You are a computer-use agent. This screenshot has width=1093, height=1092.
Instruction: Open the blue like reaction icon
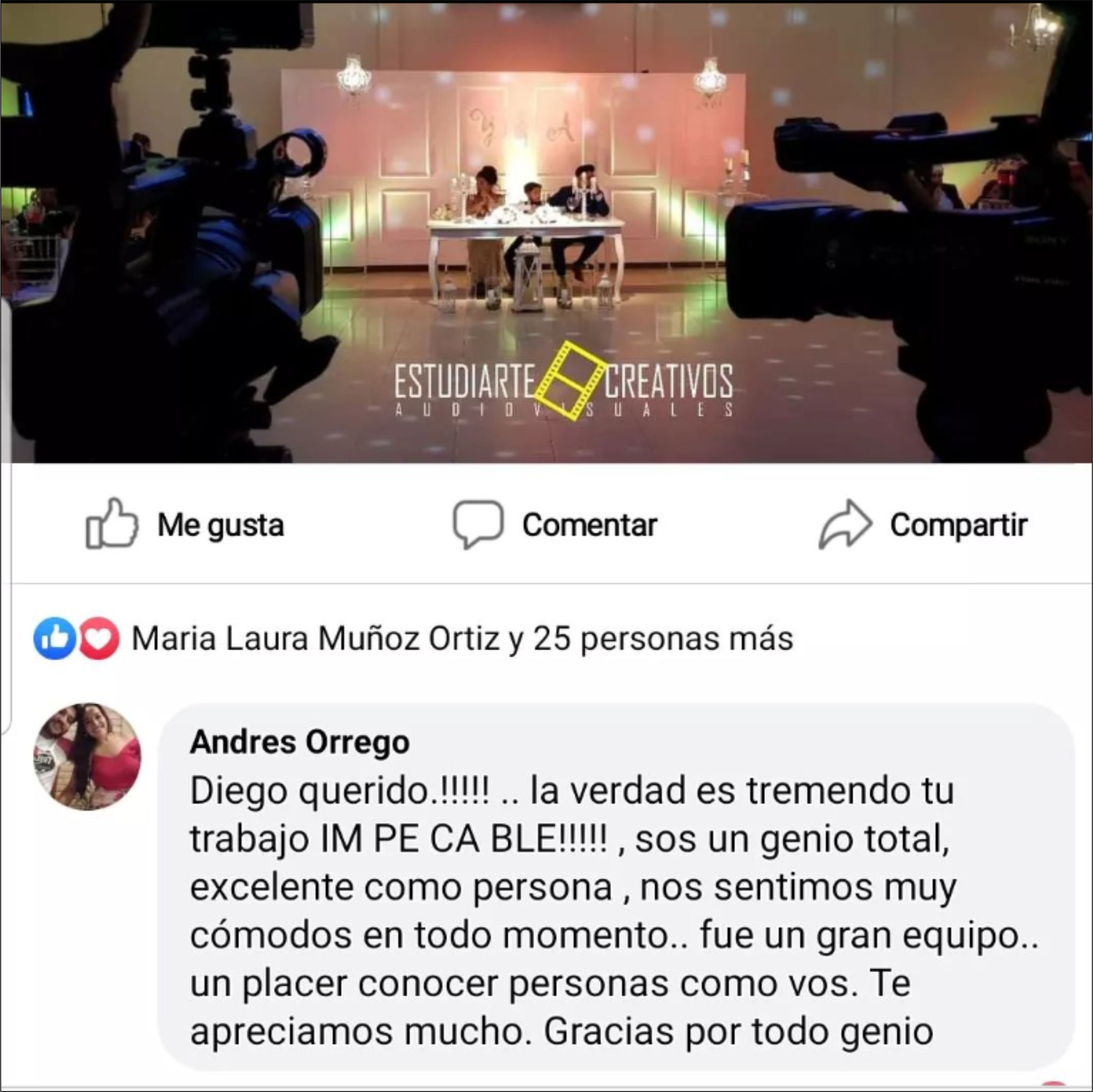pos(55,639)
